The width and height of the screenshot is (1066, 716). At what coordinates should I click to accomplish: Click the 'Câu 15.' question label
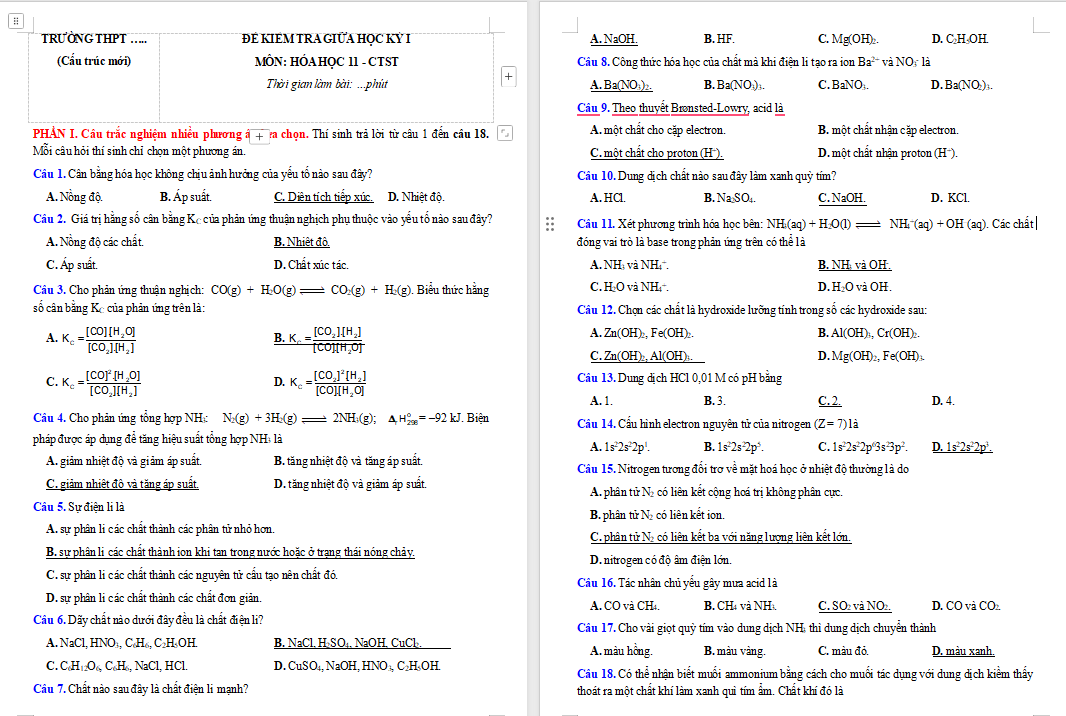596,469
